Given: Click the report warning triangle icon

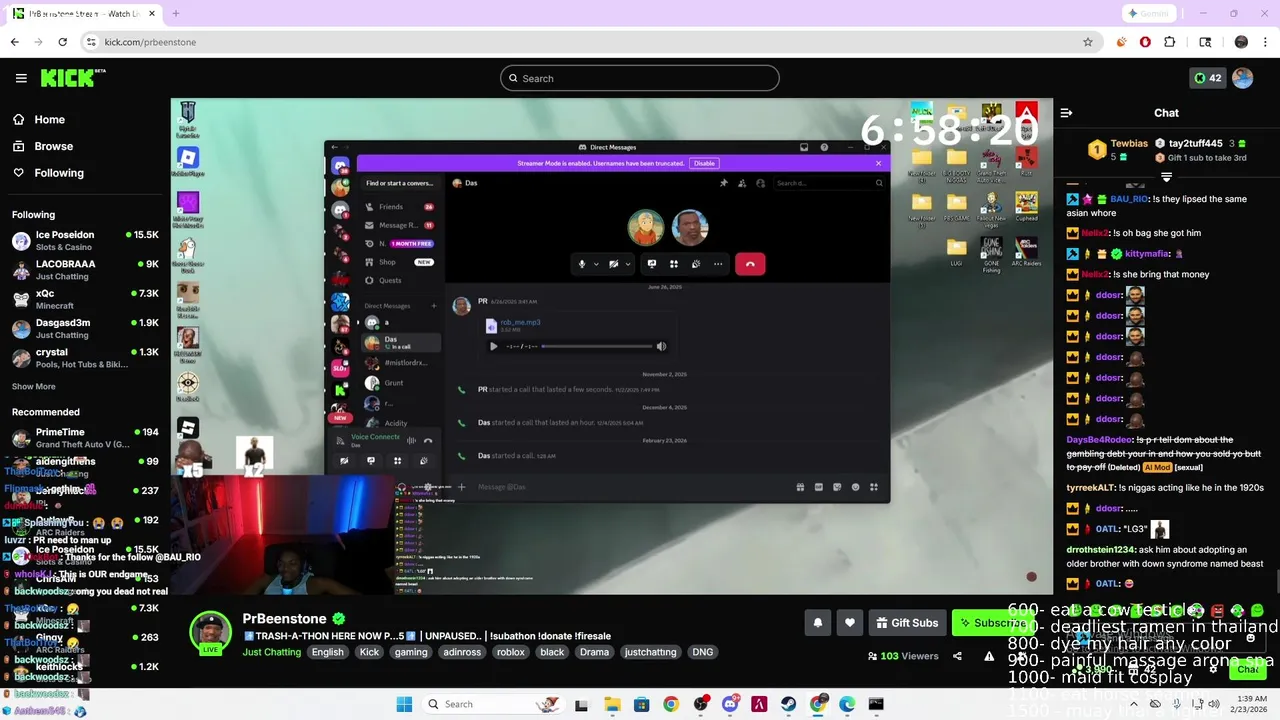Looking at the screenshot, I should point(989,656).
